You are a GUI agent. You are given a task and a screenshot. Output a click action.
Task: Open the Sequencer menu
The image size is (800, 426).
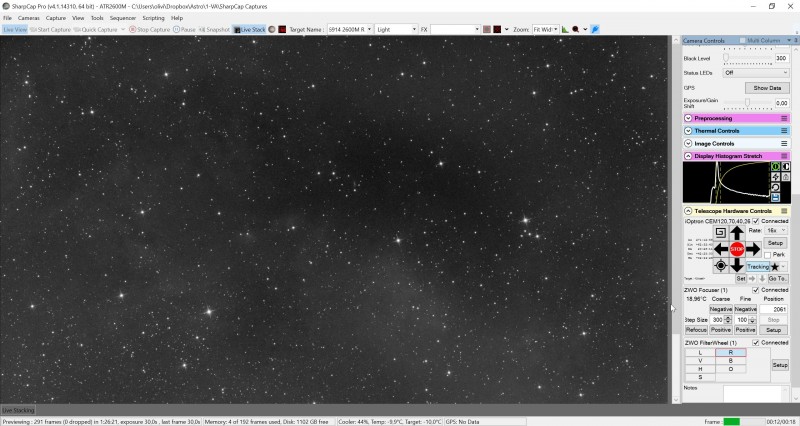tap(123, 18)
